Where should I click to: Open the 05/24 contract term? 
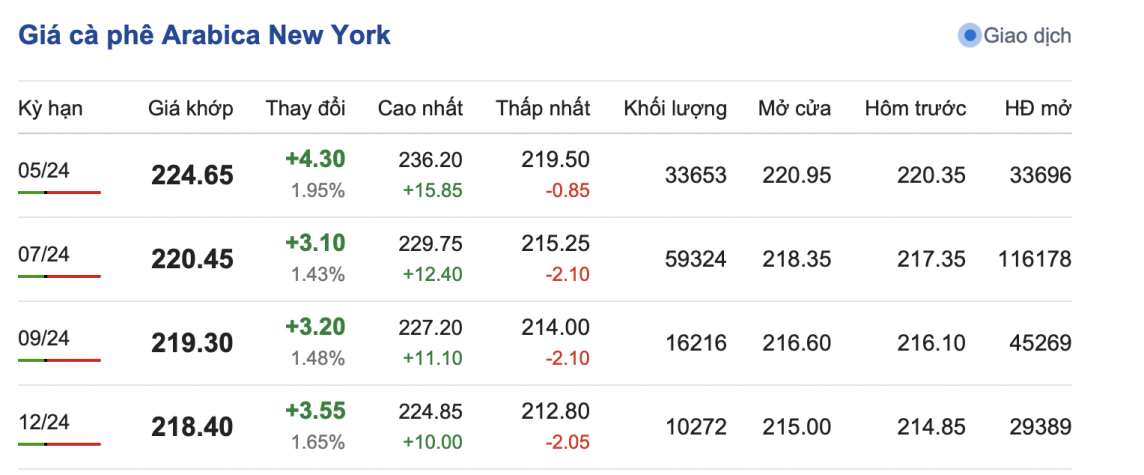coord(44,170)
